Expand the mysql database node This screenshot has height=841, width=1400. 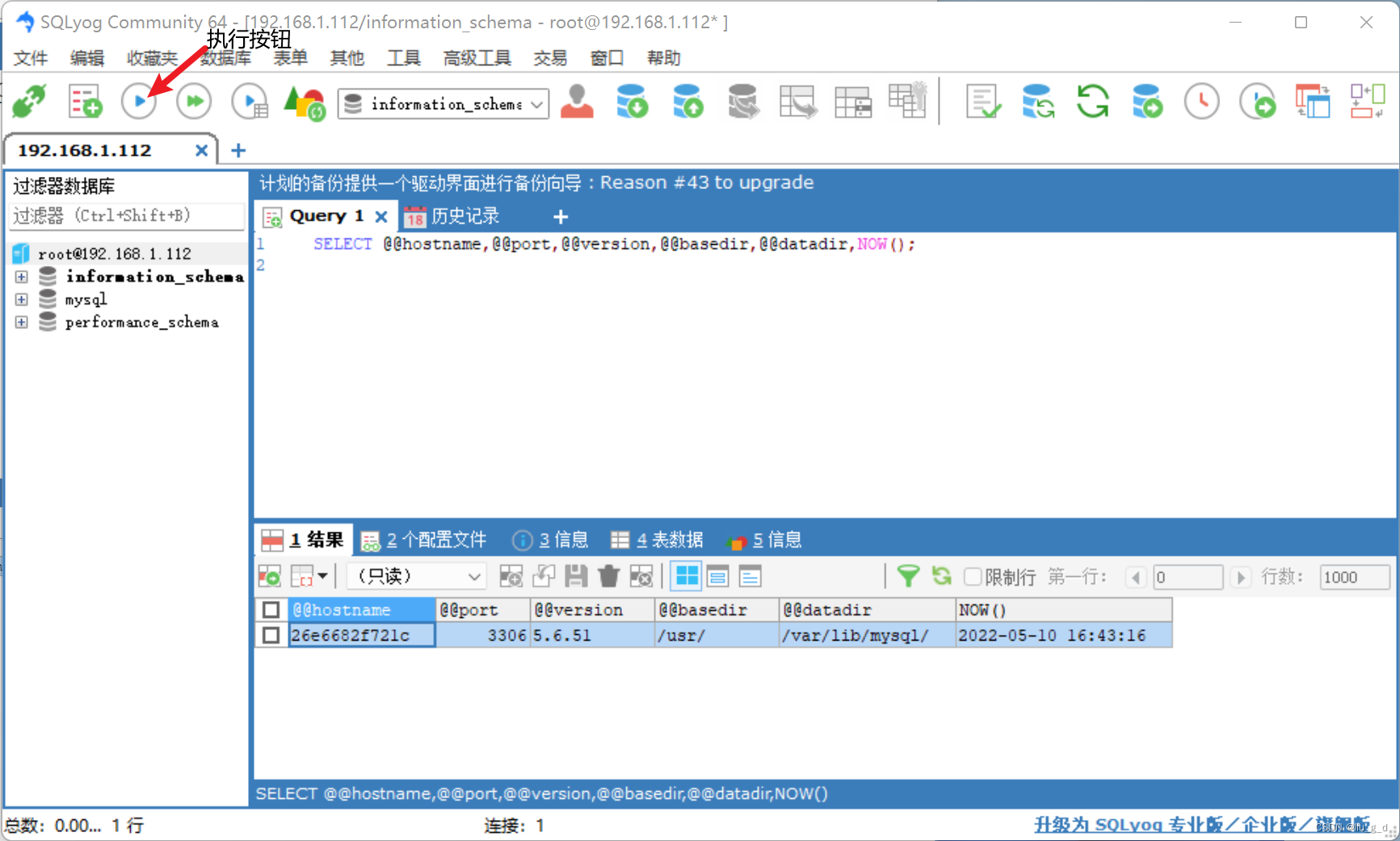point(22,299)
